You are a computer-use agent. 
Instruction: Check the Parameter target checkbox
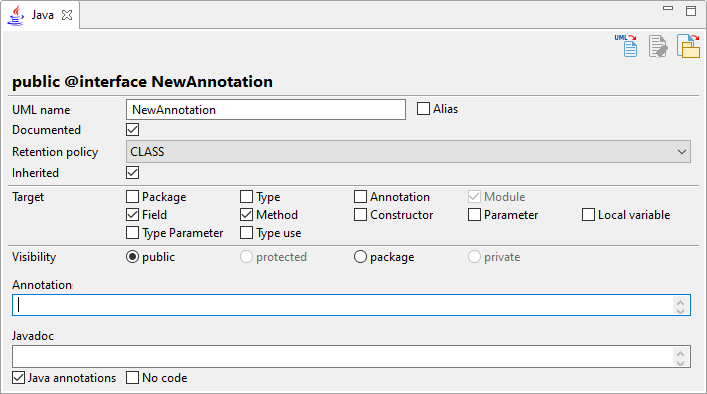pos(474,215)
